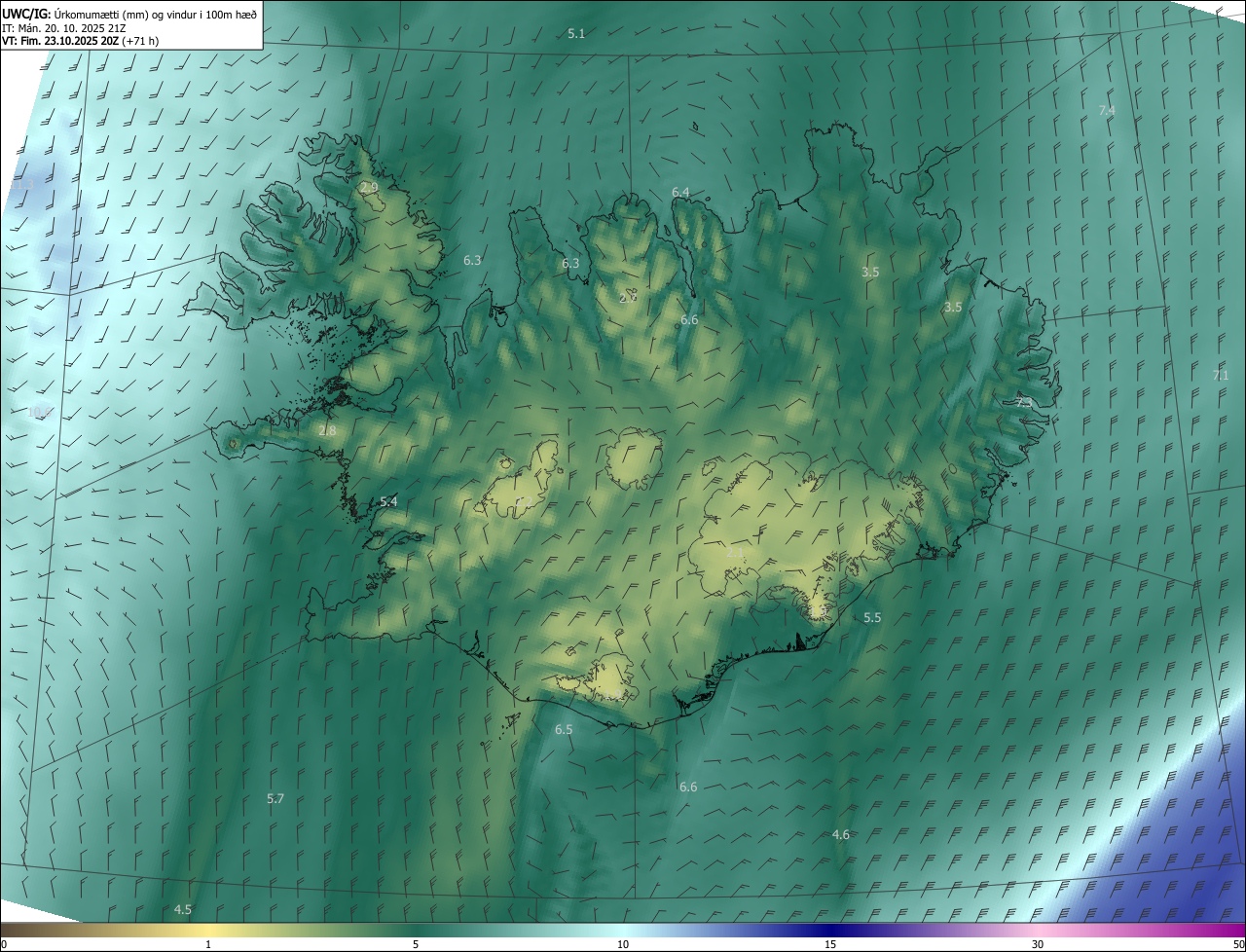Click the colour scale tick label 30
1246x952 pixels.
click(x=1038, y=945)
